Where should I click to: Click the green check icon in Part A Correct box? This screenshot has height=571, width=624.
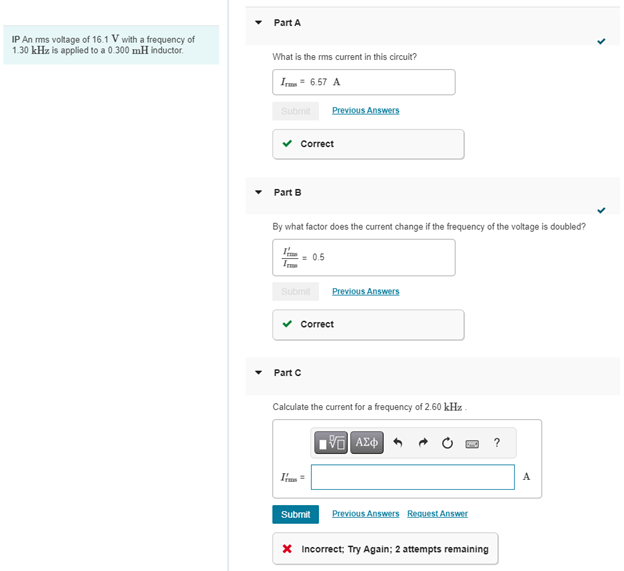coord(287,144)
